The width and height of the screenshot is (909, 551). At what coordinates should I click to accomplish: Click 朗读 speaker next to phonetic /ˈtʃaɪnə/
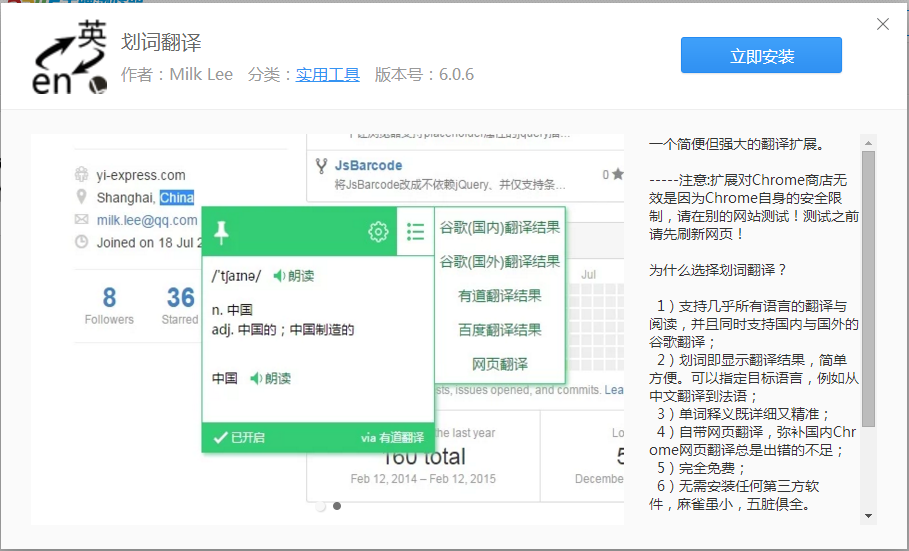[294, 276]
